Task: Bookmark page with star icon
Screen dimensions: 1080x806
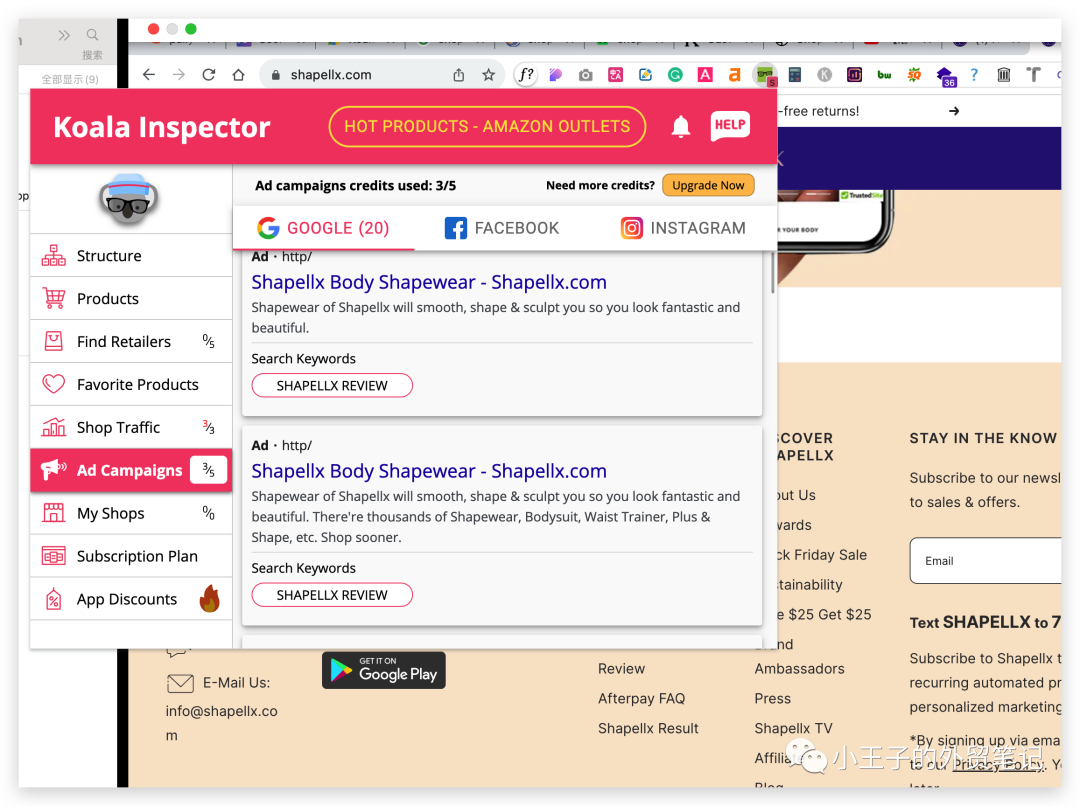Action: [488, 74]
